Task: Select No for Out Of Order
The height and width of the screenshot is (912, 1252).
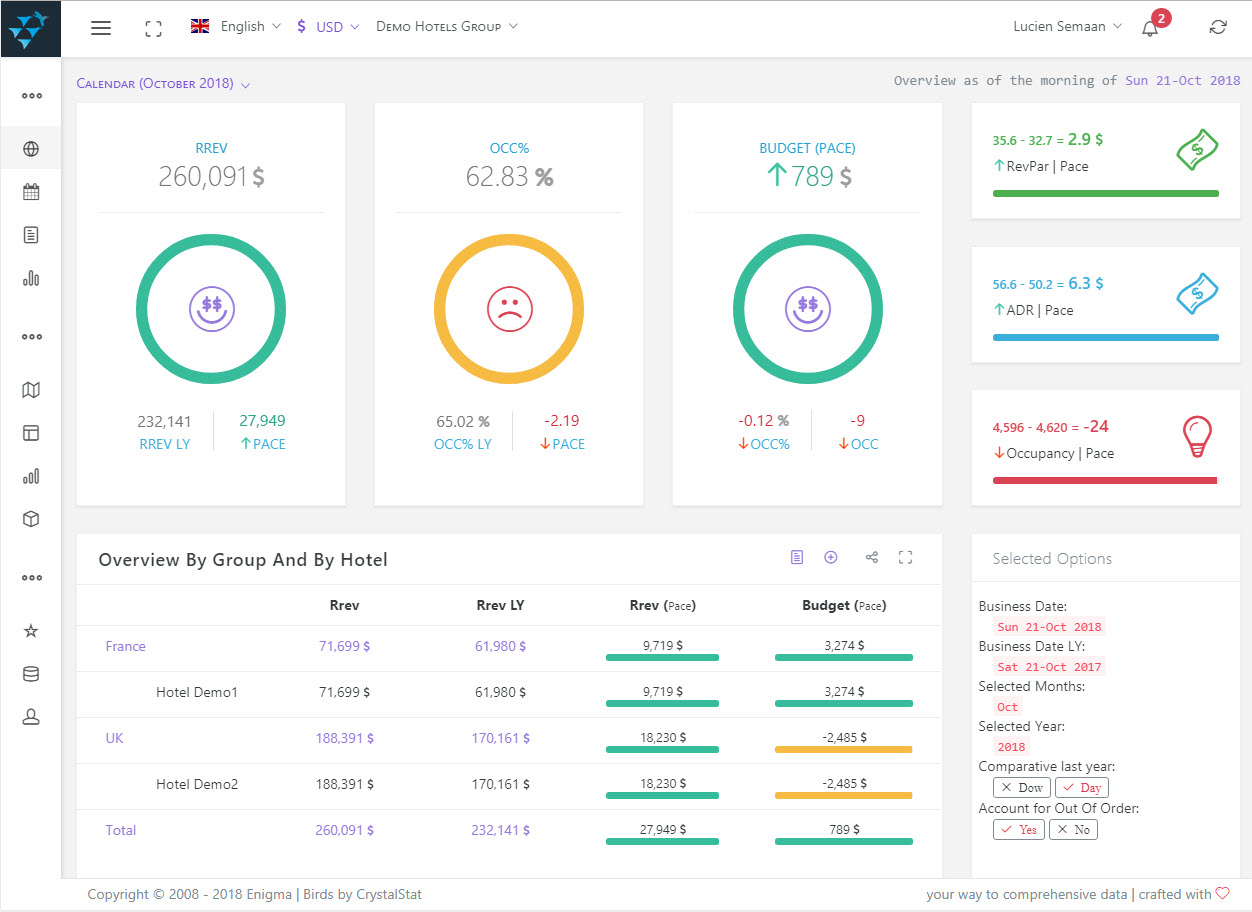Action: click(x=1073, y=829)
